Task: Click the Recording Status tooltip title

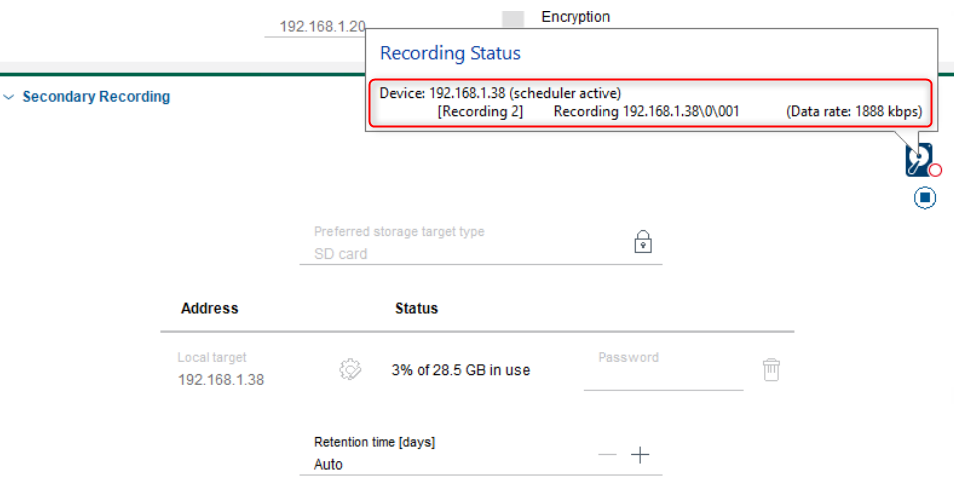Action: (450, 53)
